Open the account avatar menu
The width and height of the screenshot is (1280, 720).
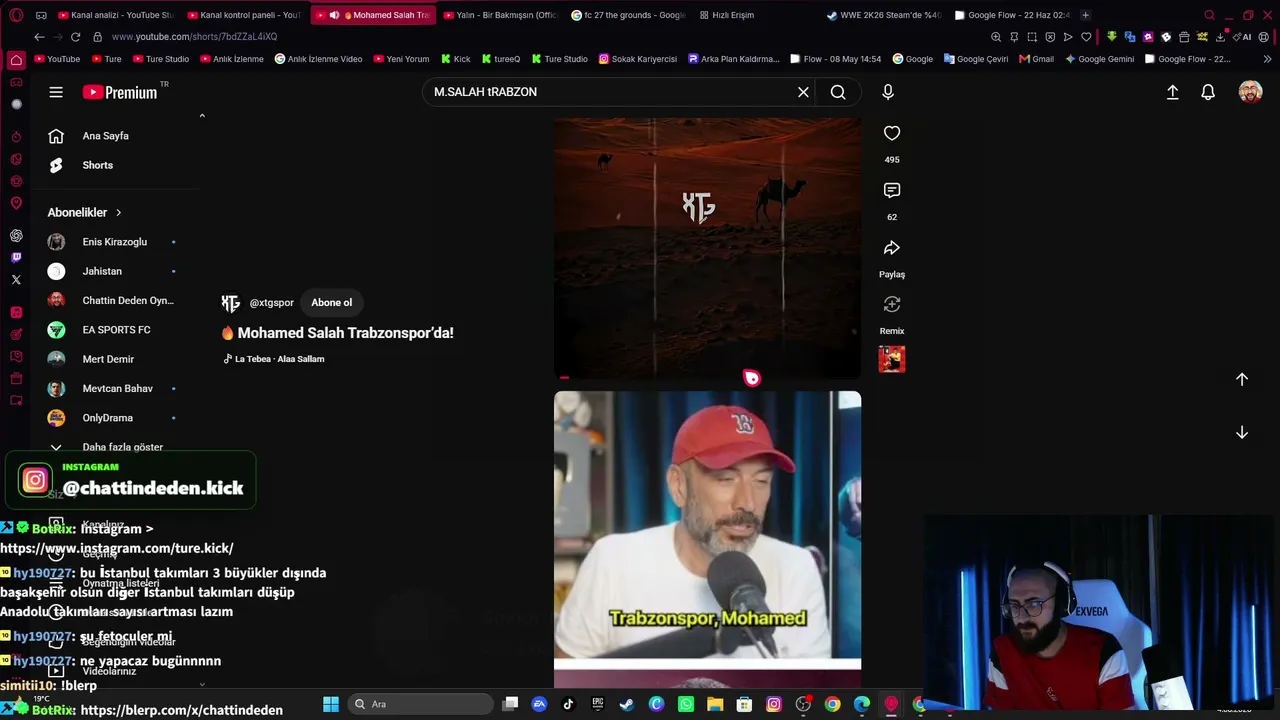pos(1250,92)
